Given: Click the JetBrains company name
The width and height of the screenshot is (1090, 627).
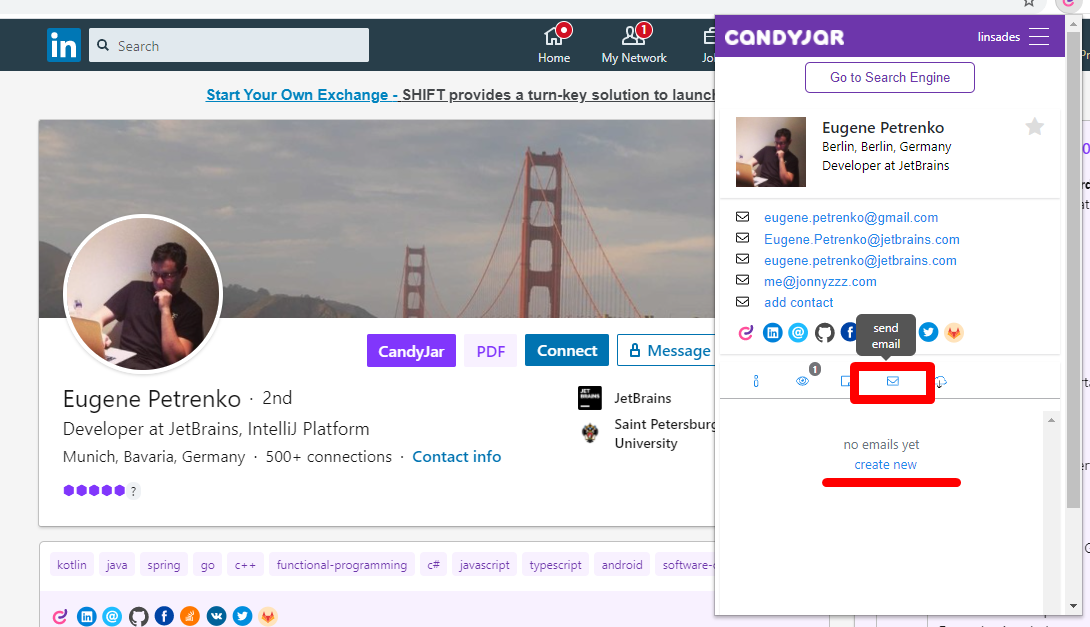Looking at the screenshot, I should click(643, 398).
